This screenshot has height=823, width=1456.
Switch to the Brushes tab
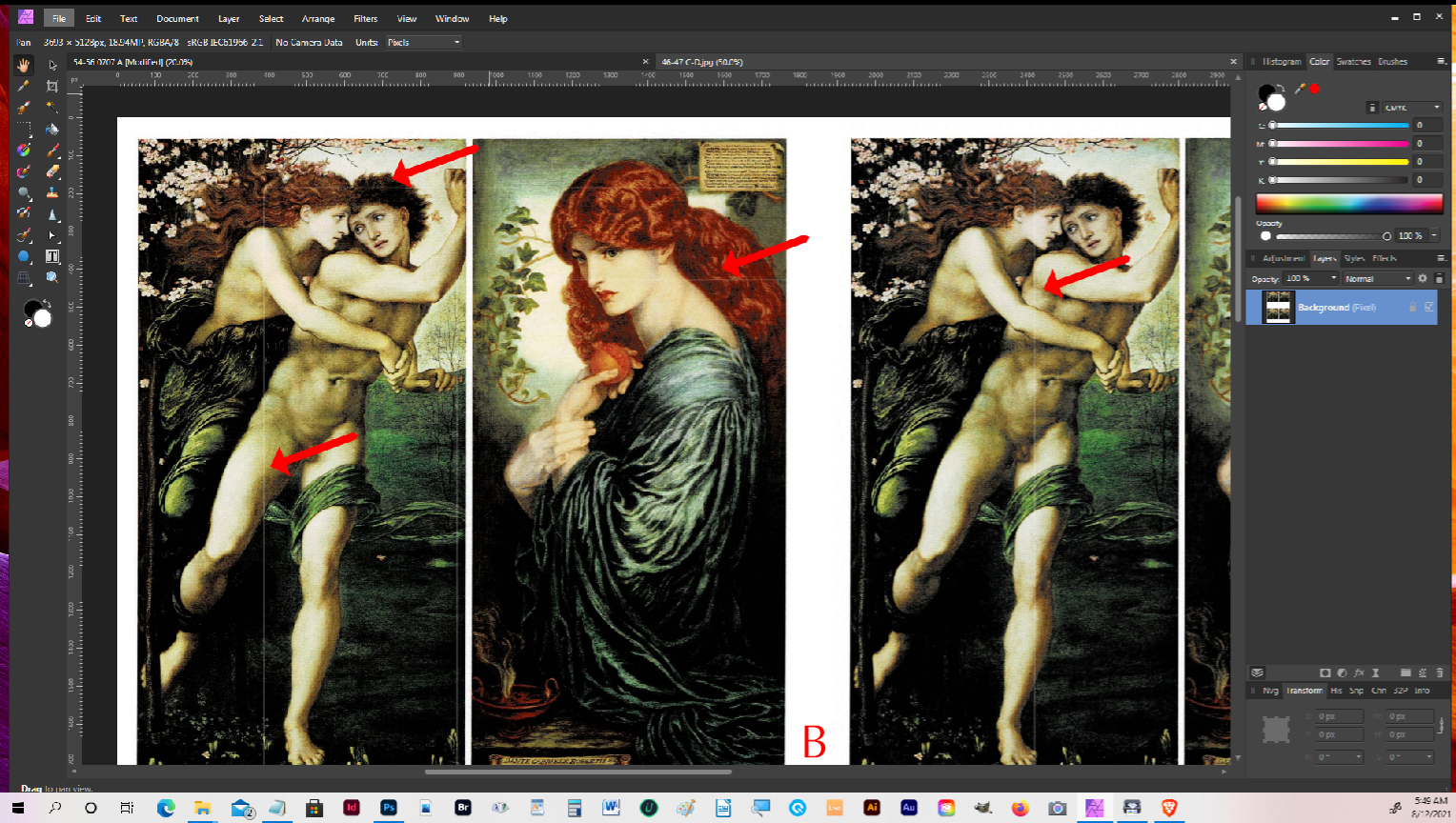1392,61
